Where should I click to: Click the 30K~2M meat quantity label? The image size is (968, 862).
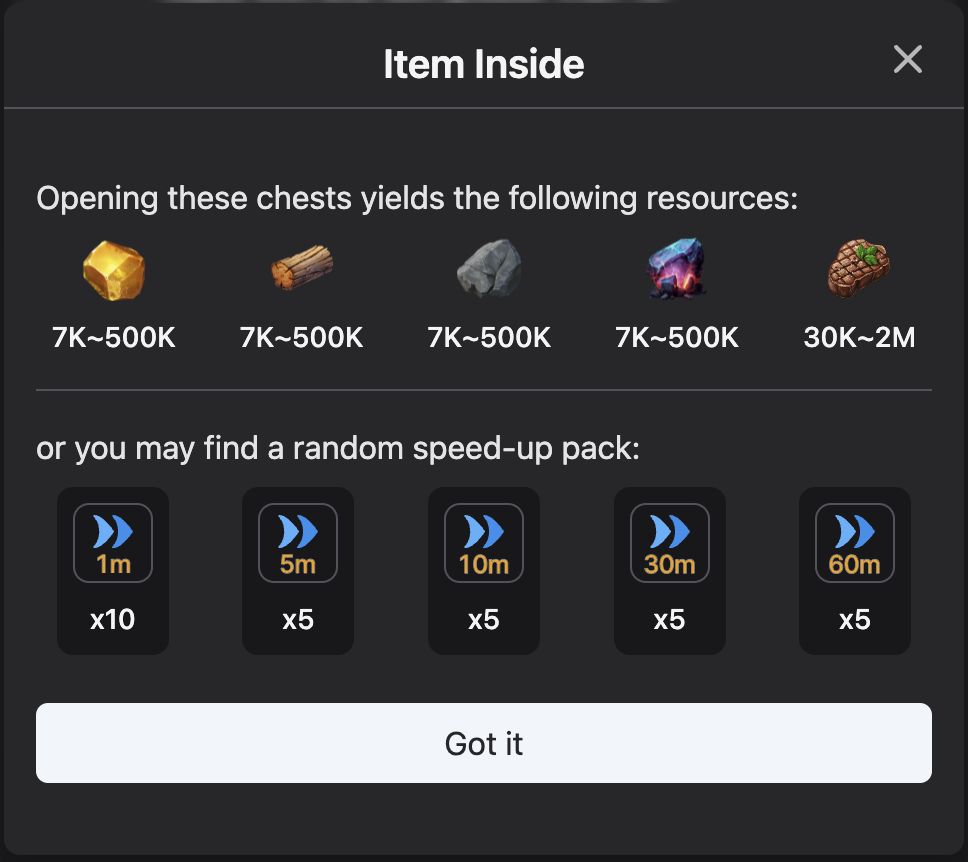tap(859, 338)
